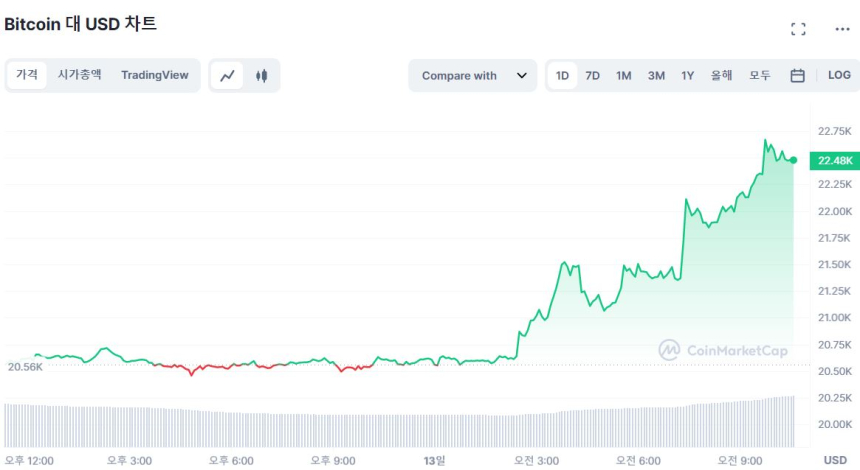Click the green 22.48K current price label
Image resolution: width=860 pixels, height=470 pixels.
point(836,160)
